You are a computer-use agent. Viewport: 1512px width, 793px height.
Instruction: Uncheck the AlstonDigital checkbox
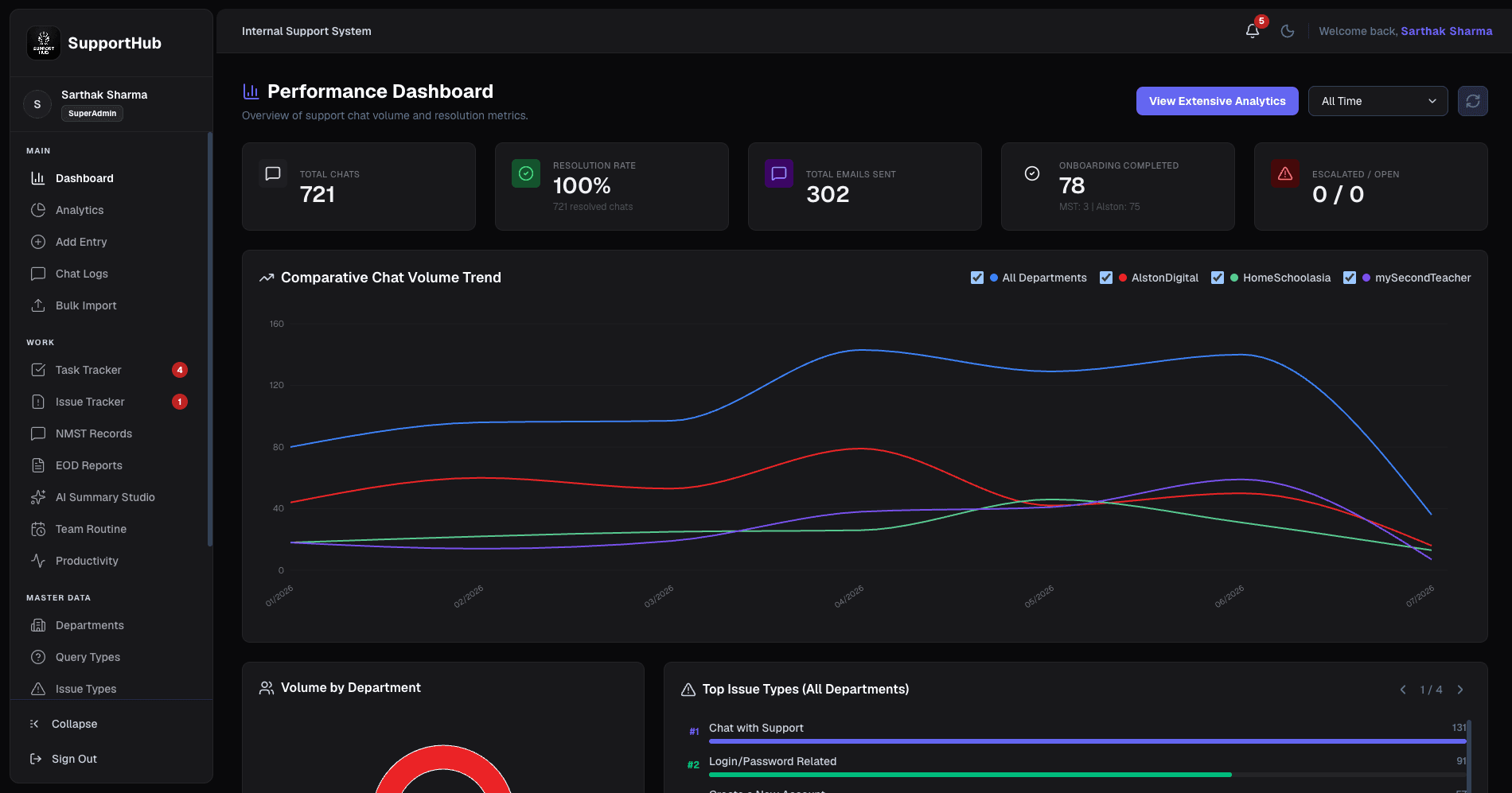[1106, 278]
